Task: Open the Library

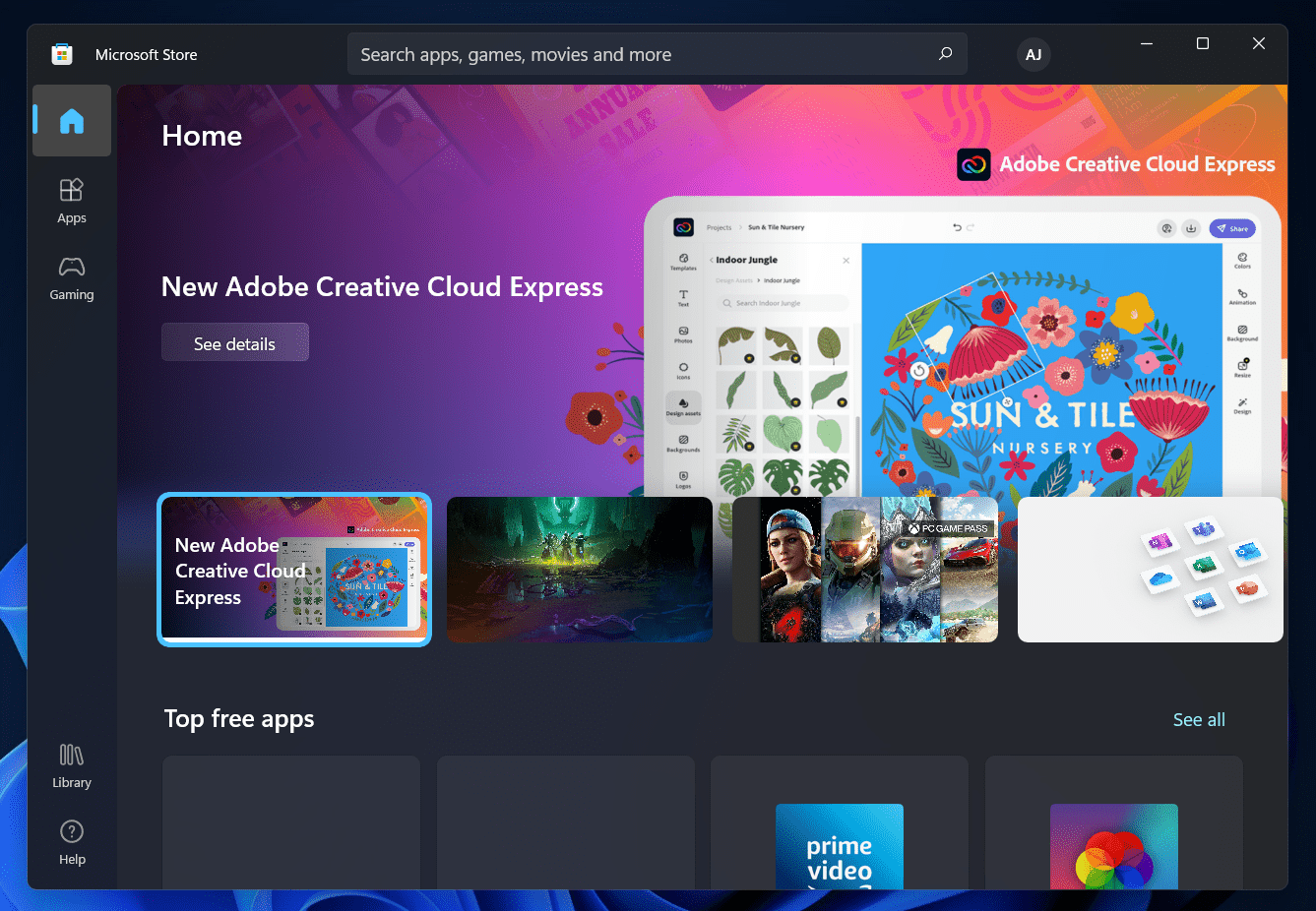Action: [72, 765]
